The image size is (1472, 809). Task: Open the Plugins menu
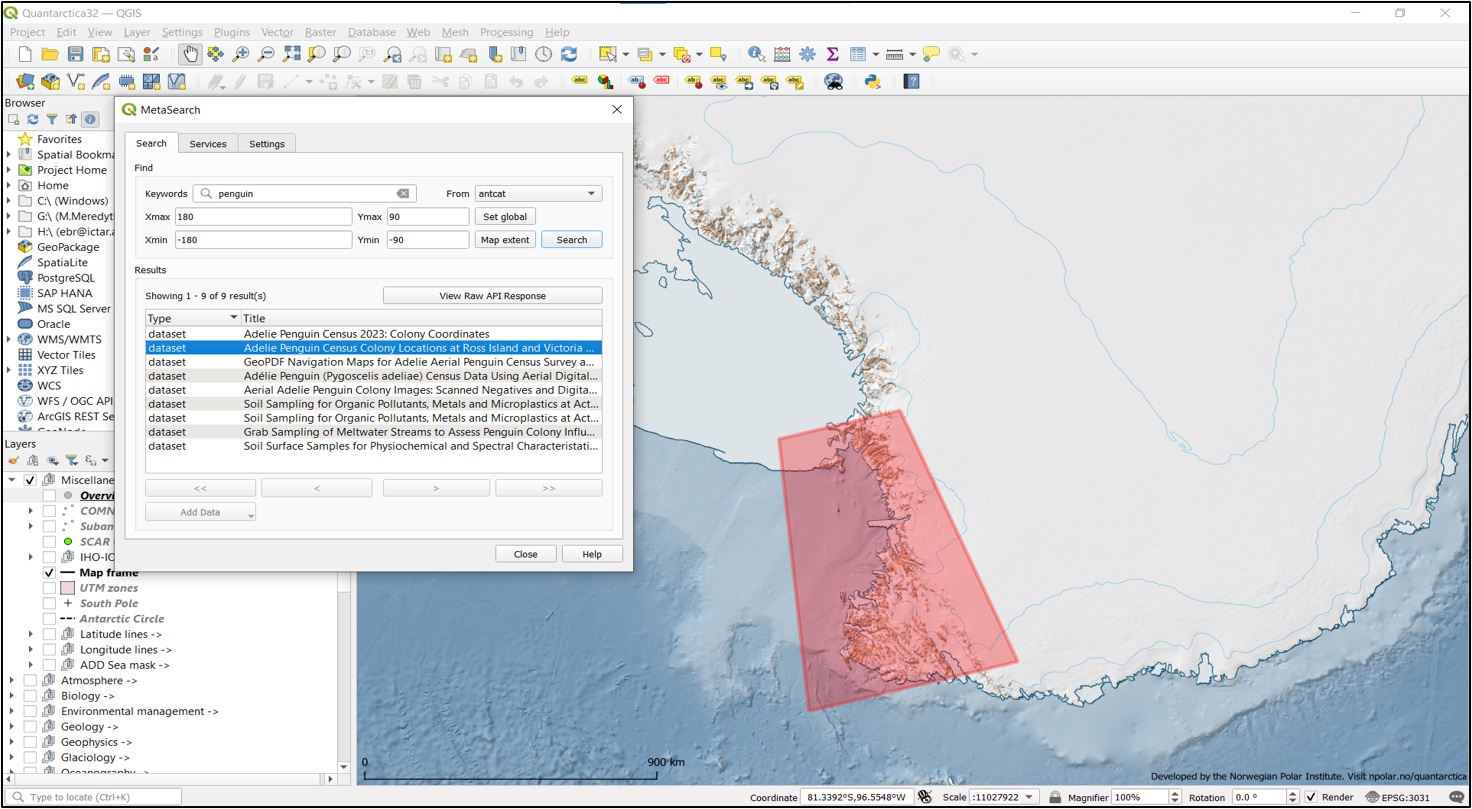point(232,32)
